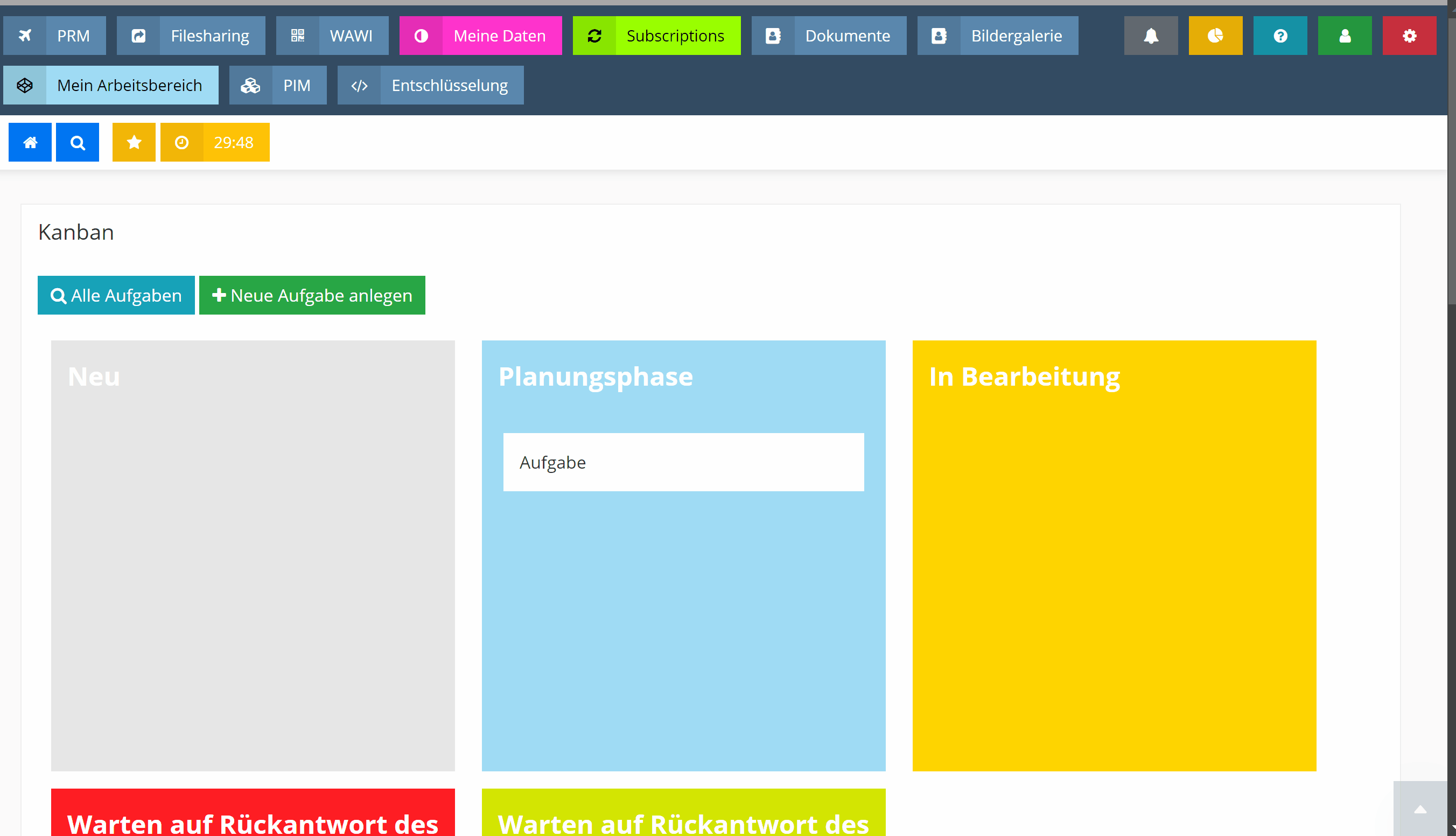The height and width of the screenshot is (836, 1456).
Task: Open the Entschlüsselung menu item
Action: (430, 85)
